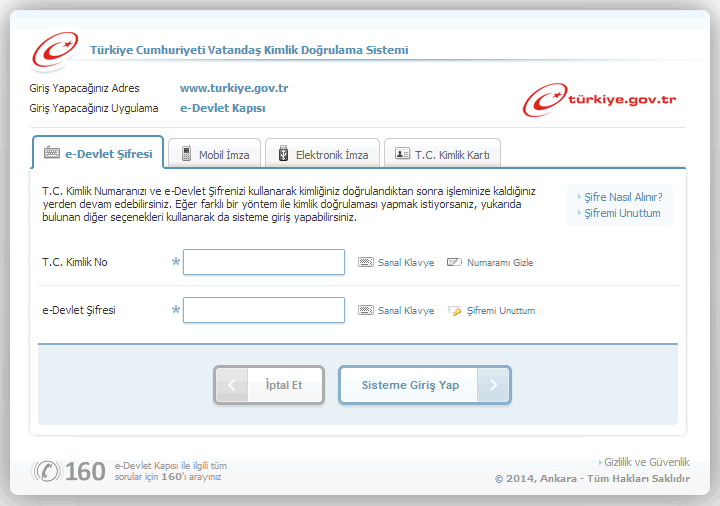Open Sanal Klavye for T.C. Kimlik No
This screenshot has width=720, height=506.
[x=406, y=263]
